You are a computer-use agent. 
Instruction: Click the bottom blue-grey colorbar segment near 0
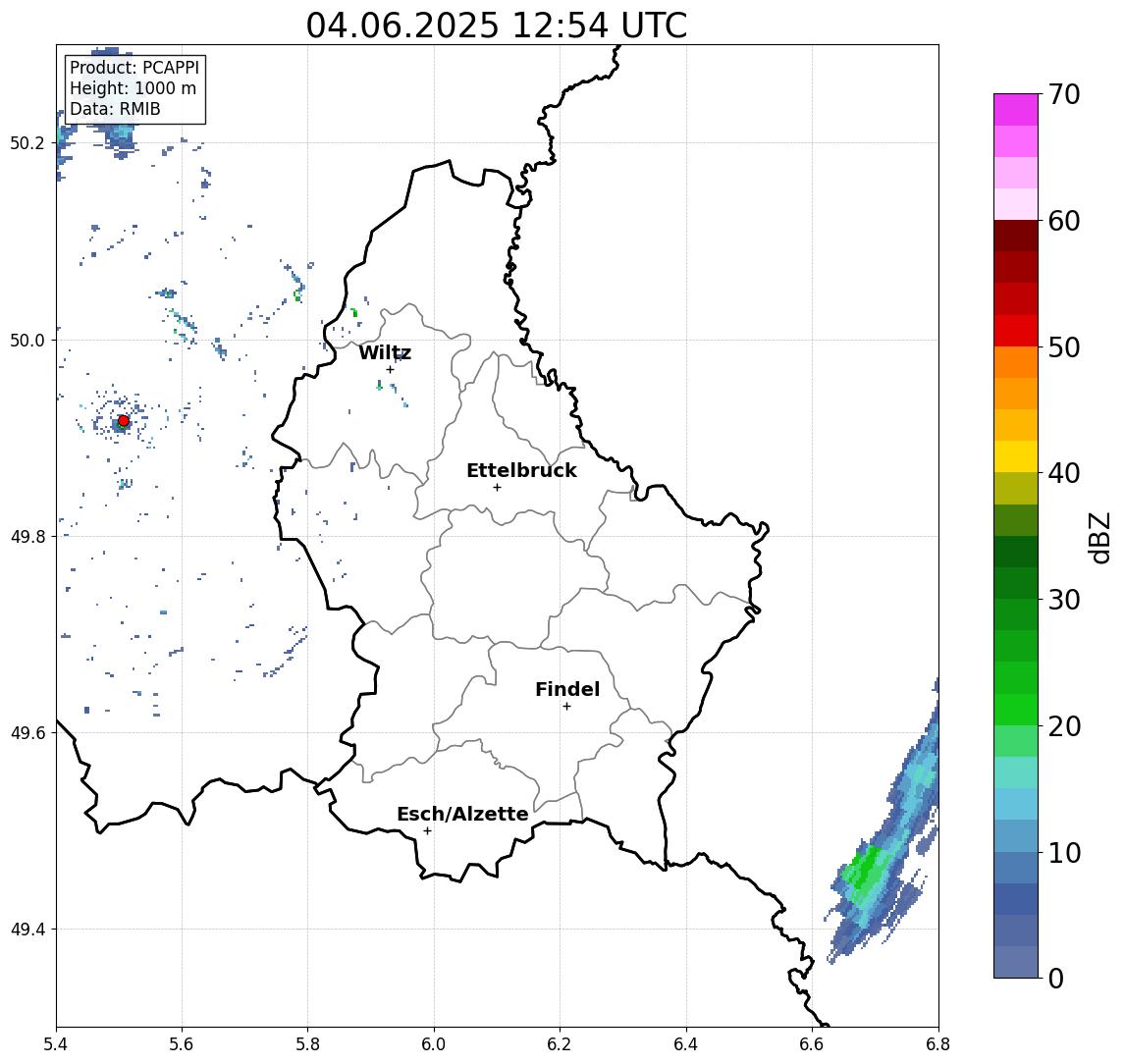coord(1016,962)
